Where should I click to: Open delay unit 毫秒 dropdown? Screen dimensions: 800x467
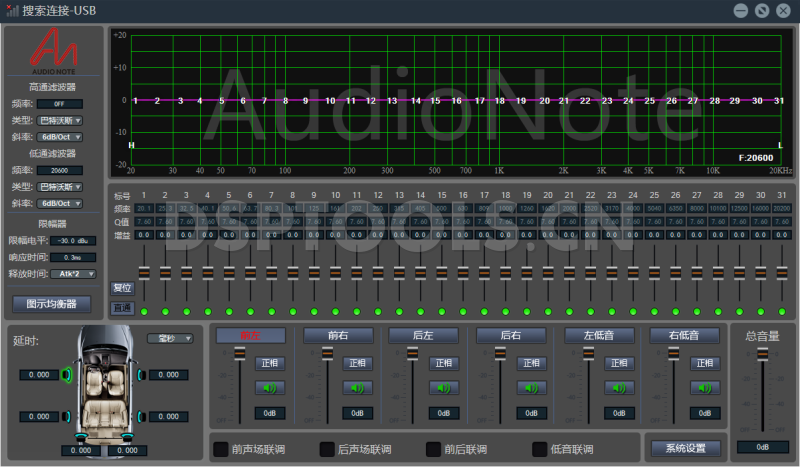pyautogui.click(x=170, y=338)
